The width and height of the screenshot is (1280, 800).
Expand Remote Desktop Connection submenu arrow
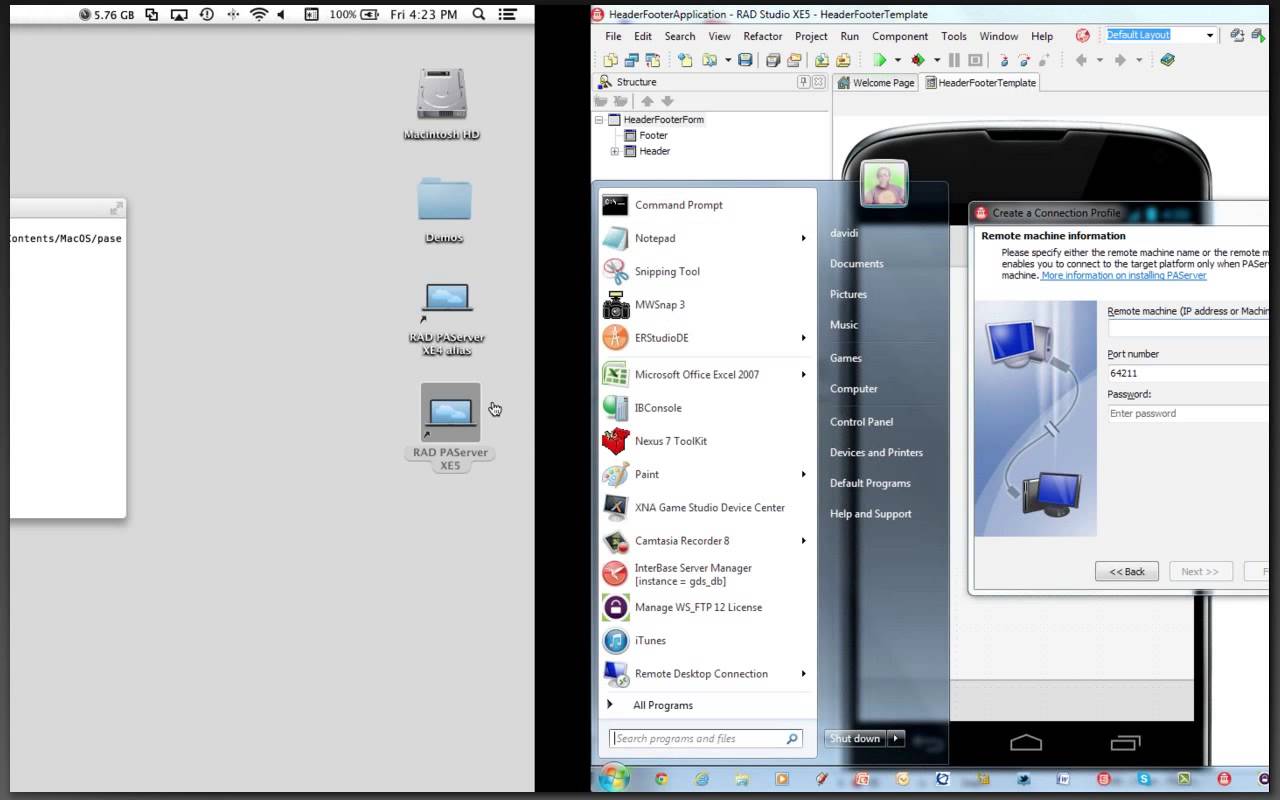(803, 674)
